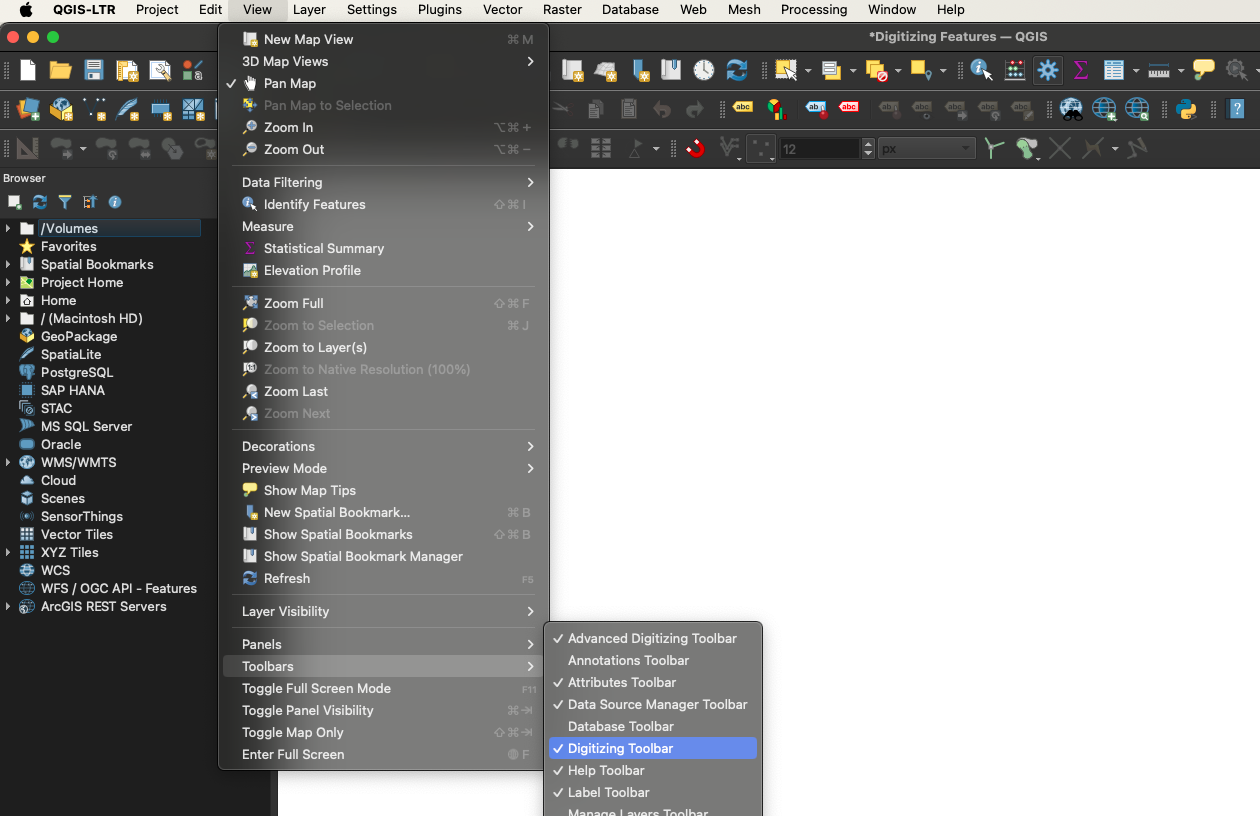Image resolution: width=1260 pixels, height=816 pixels.
Task: Open the Python Console icon
Action: coord(1186,109)
